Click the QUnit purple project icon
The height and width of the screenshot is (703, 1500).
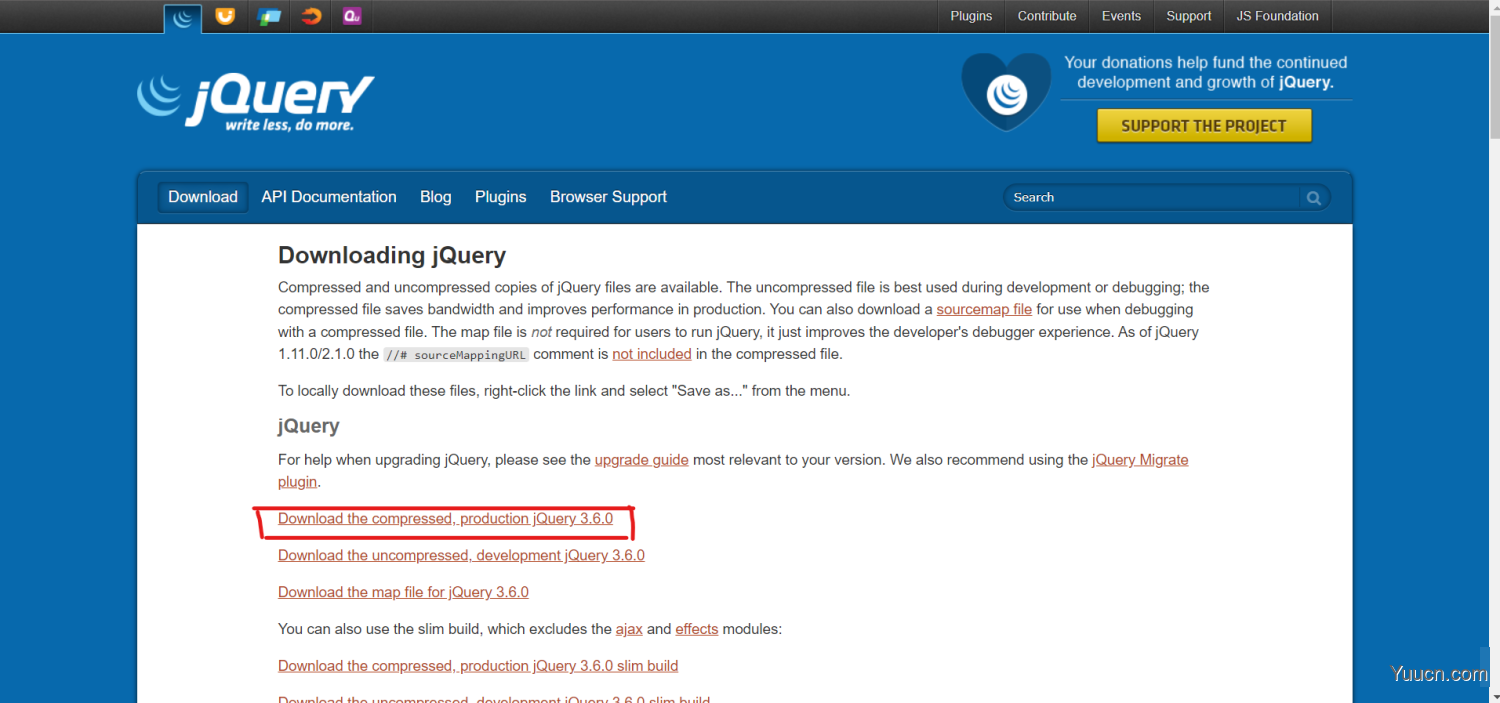tap(351, 17)
